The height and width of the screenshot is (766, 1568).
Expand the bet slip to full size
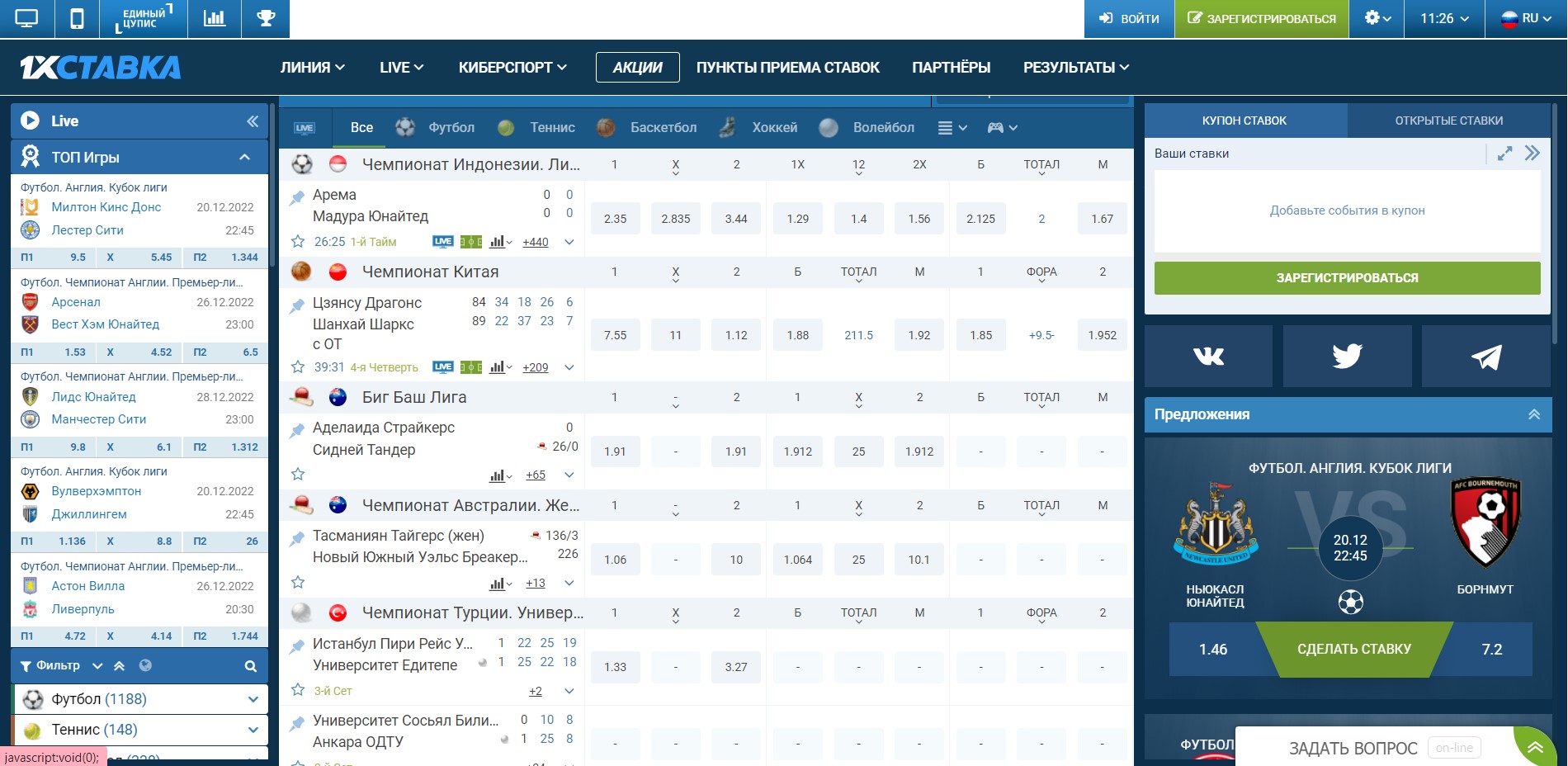(1504, 154)
